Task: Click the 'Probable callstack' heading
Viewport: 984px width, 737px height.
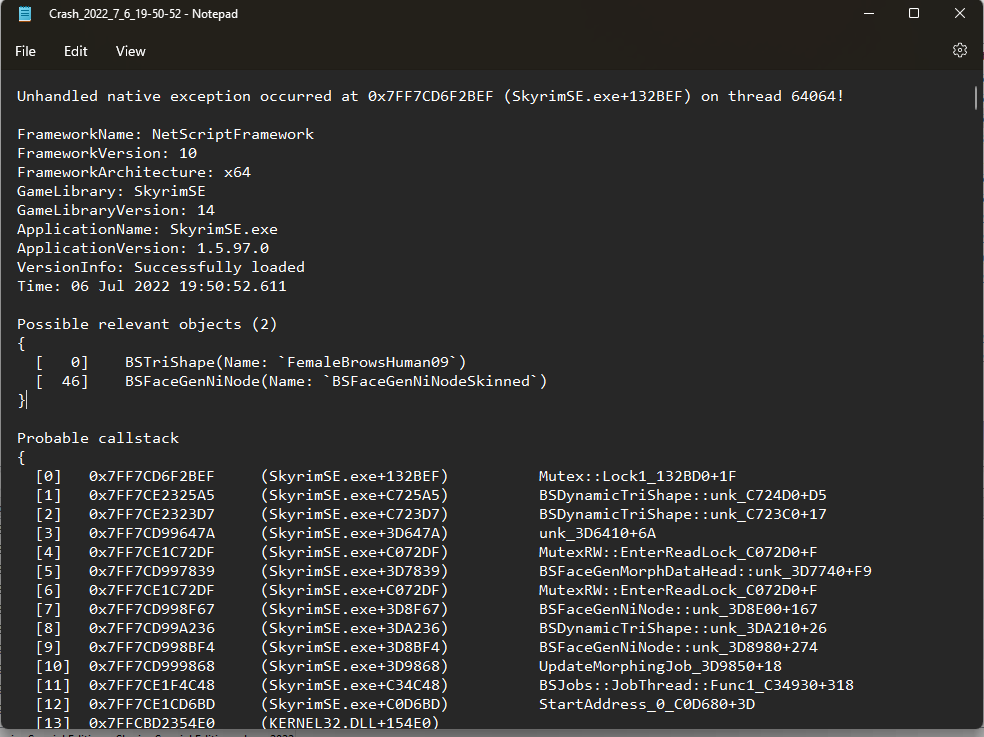Action: point(98,438)
